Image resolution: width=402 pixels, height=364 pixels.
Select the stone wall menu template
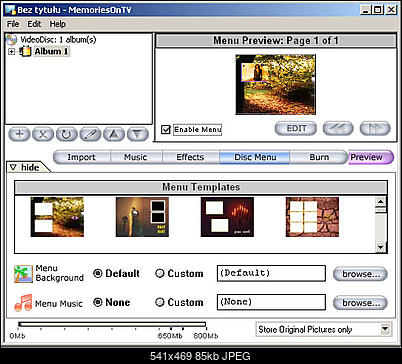[x=312, y=217]
